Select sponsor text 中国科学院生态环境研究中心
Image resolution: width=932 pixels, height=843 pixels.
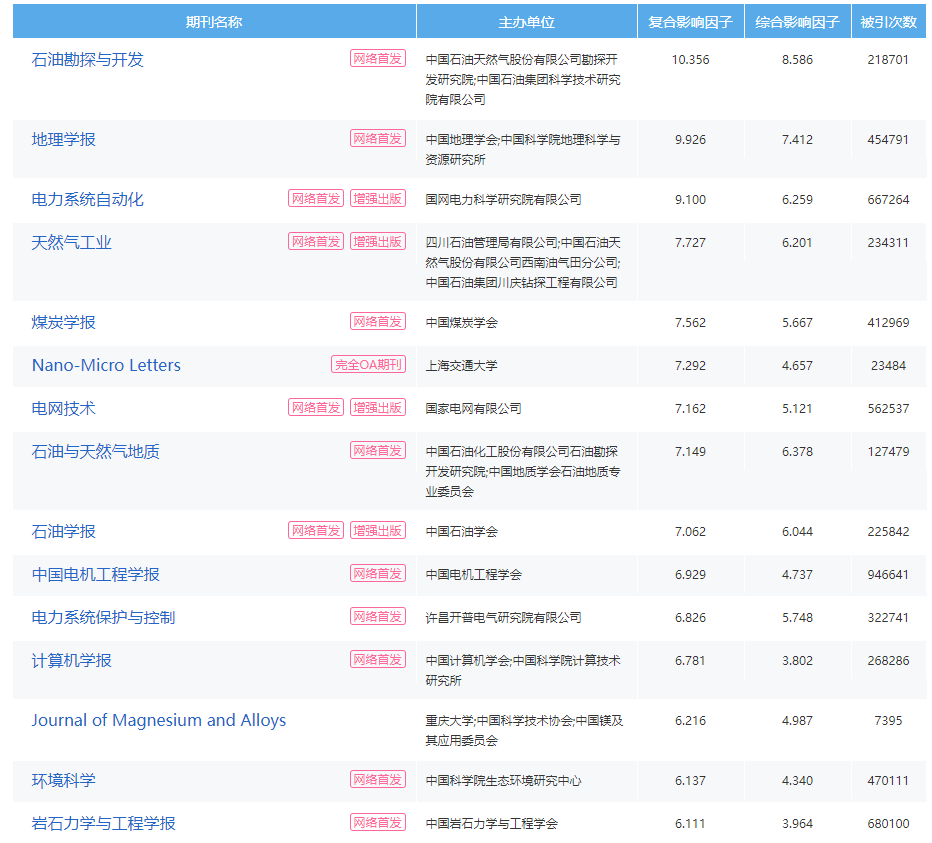point(503,781)
